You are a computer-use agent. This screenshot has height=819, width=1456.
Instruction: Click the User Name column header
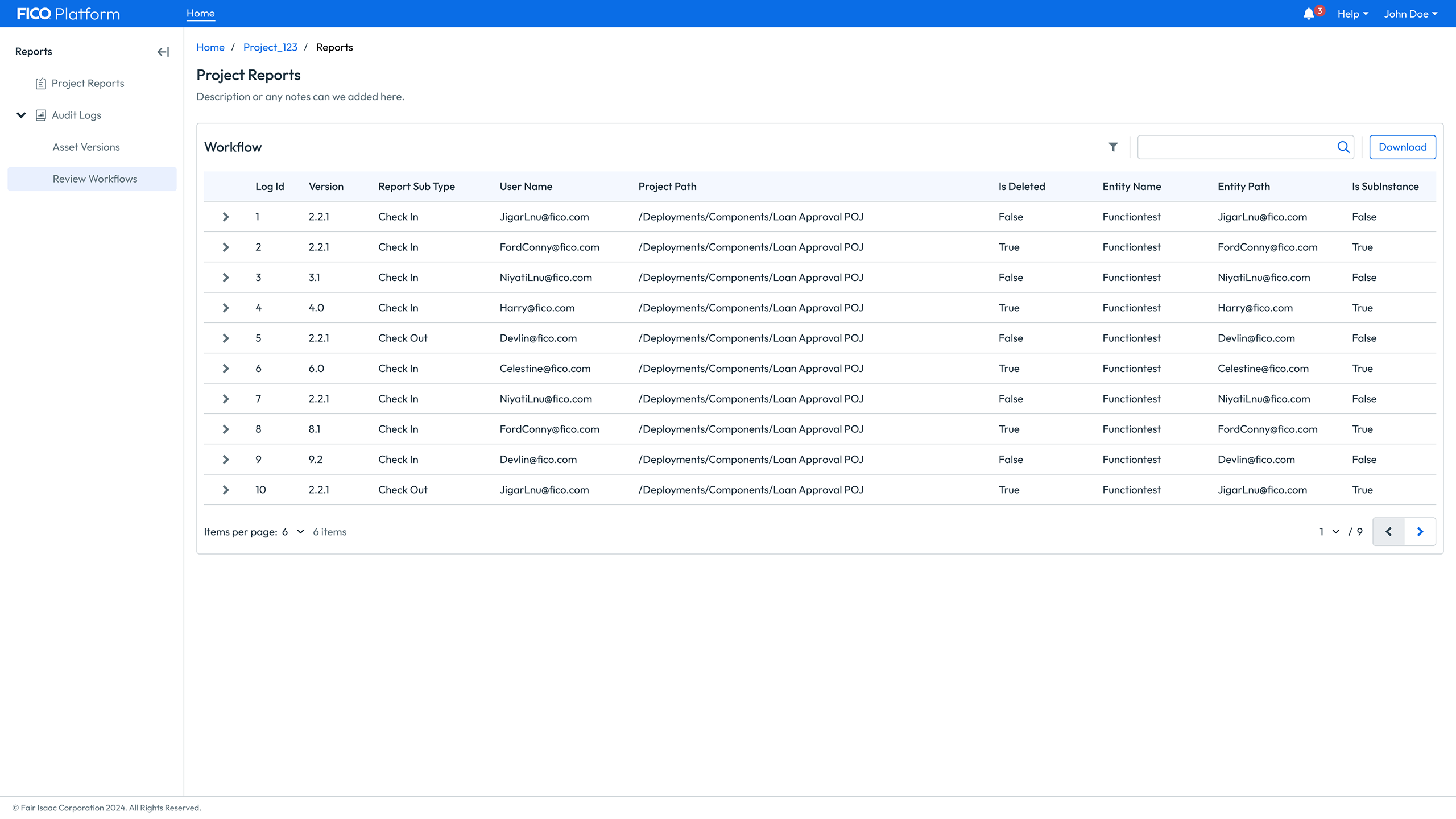click(x=526, y=187)
